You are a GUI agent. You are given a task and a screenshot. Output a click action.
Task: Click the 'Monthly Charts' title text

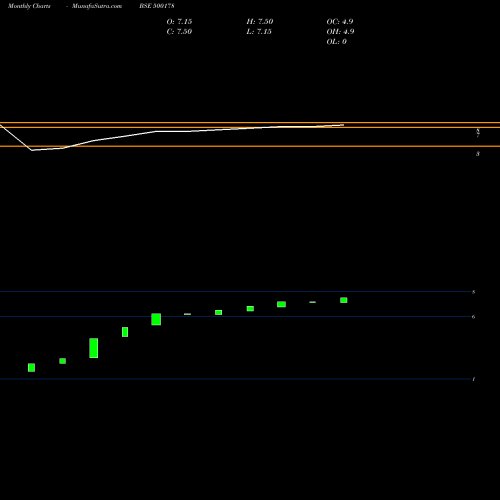click(x=29, y=6)
